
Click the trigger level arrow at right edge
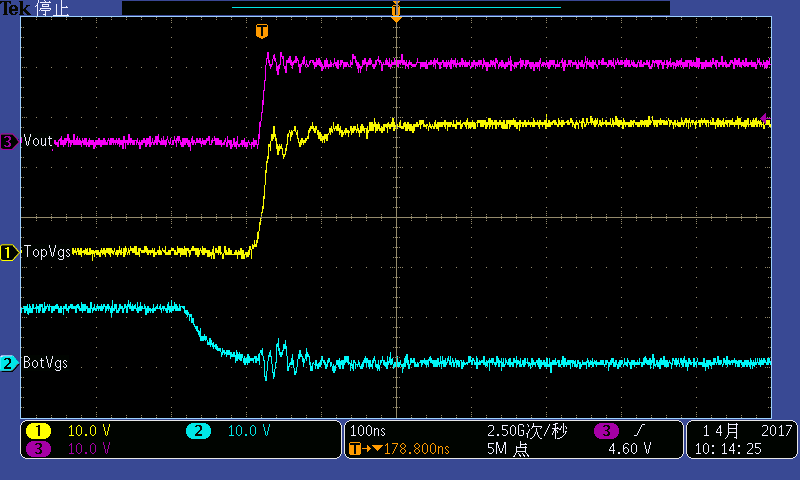tap(765, 119)
